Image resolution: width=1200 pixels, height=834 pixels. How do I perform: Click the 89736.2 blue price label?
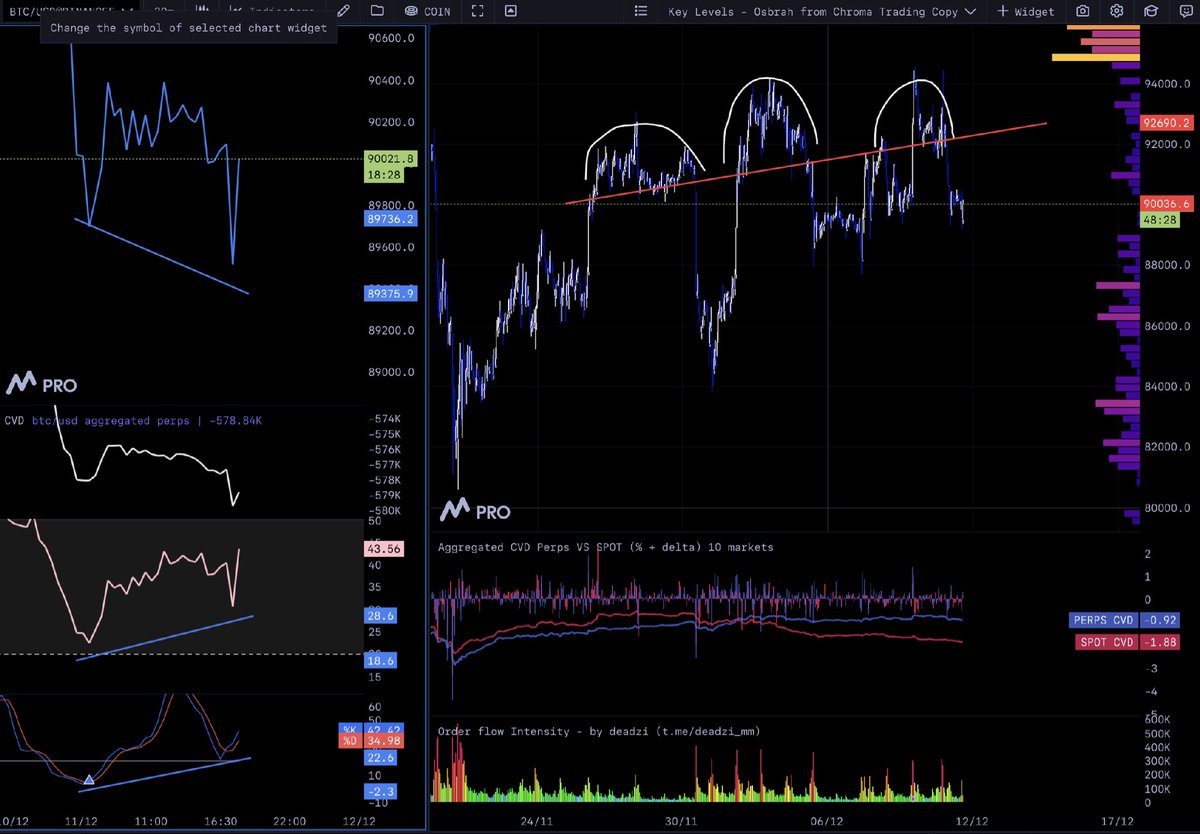coord(391,218)
